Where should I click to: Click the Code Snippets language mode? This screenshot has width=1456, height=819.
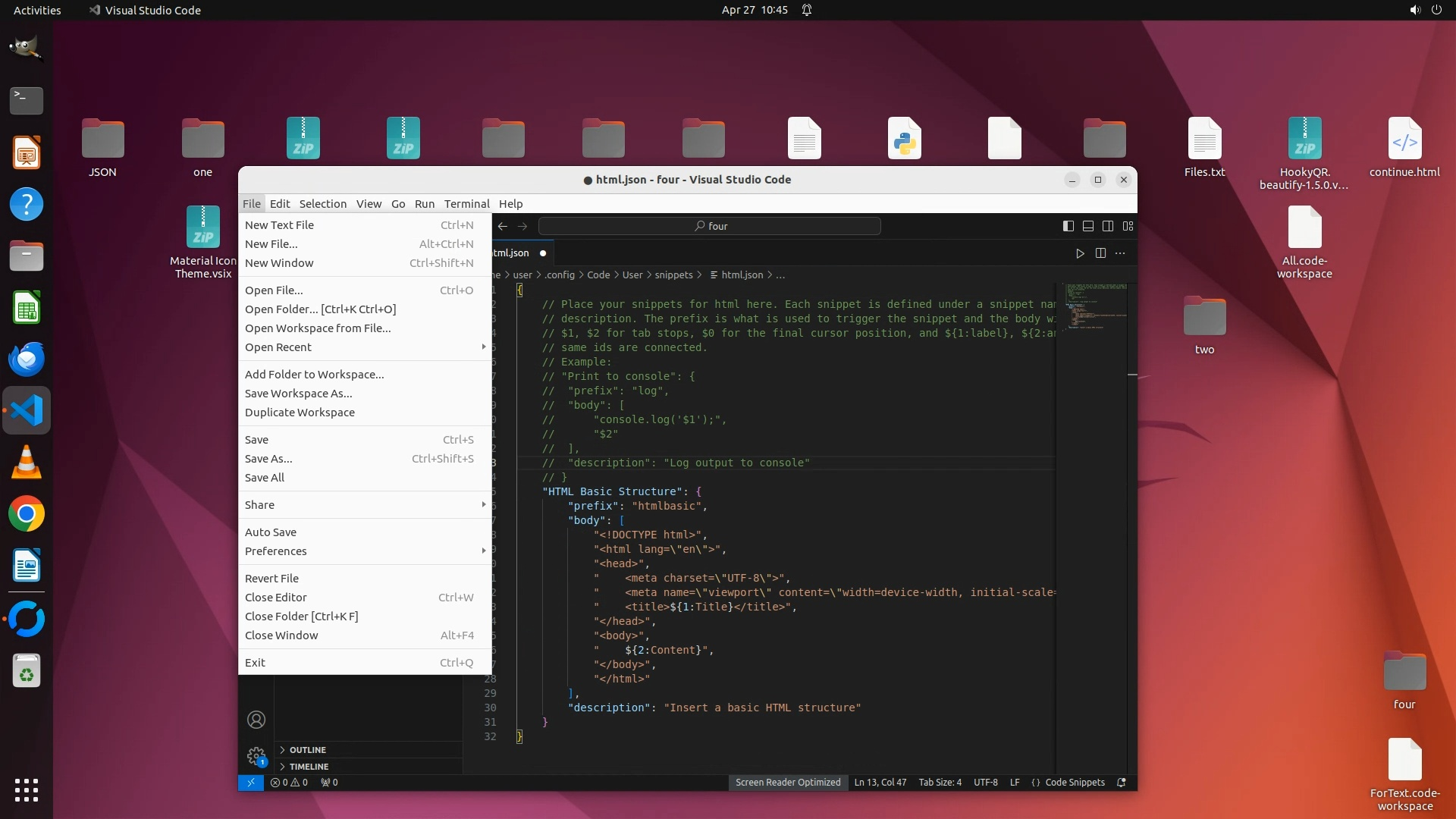click(x=1074, y=783)
